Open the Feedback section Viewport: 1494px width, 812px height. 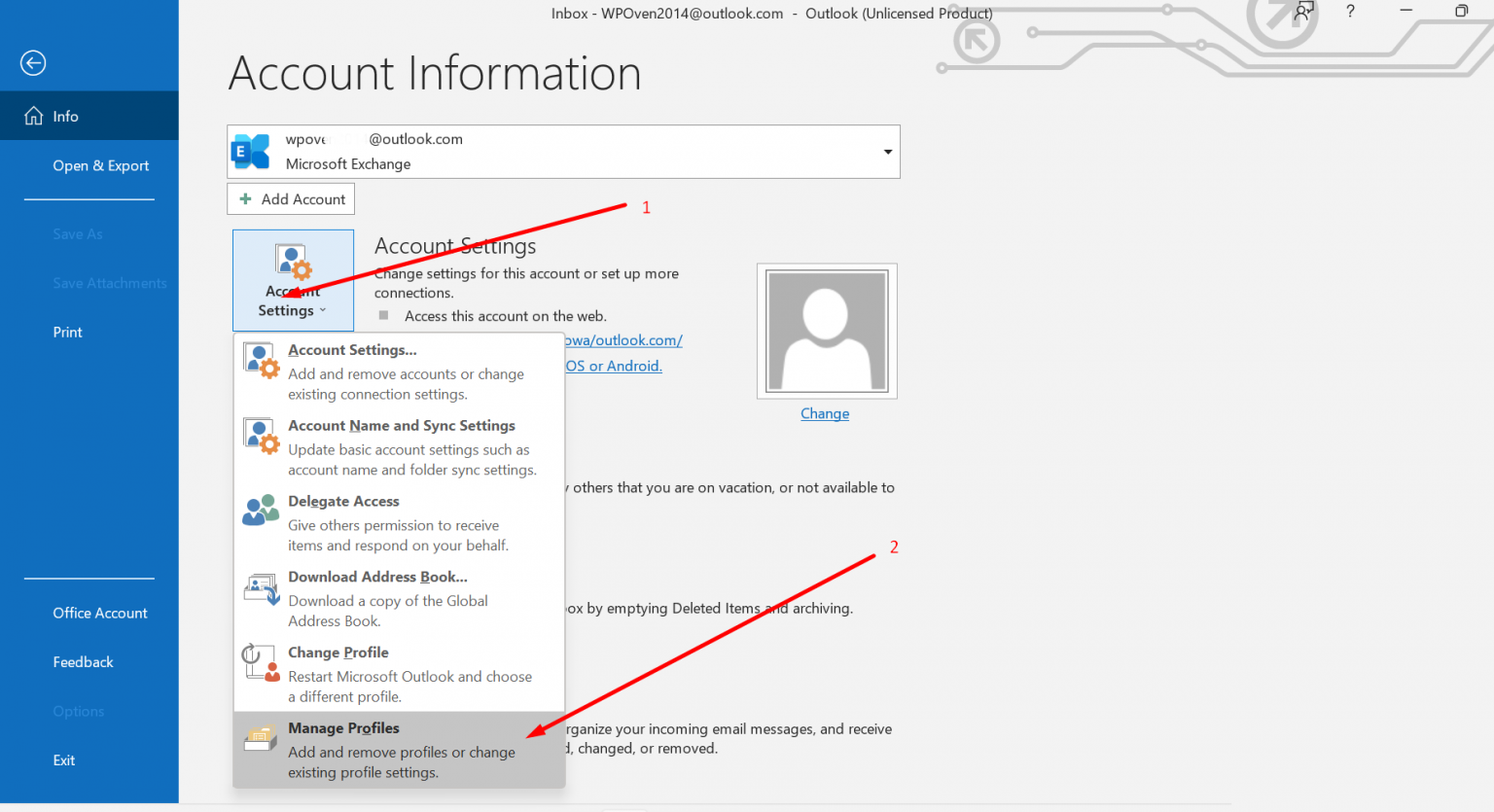(x=83, y=661)
